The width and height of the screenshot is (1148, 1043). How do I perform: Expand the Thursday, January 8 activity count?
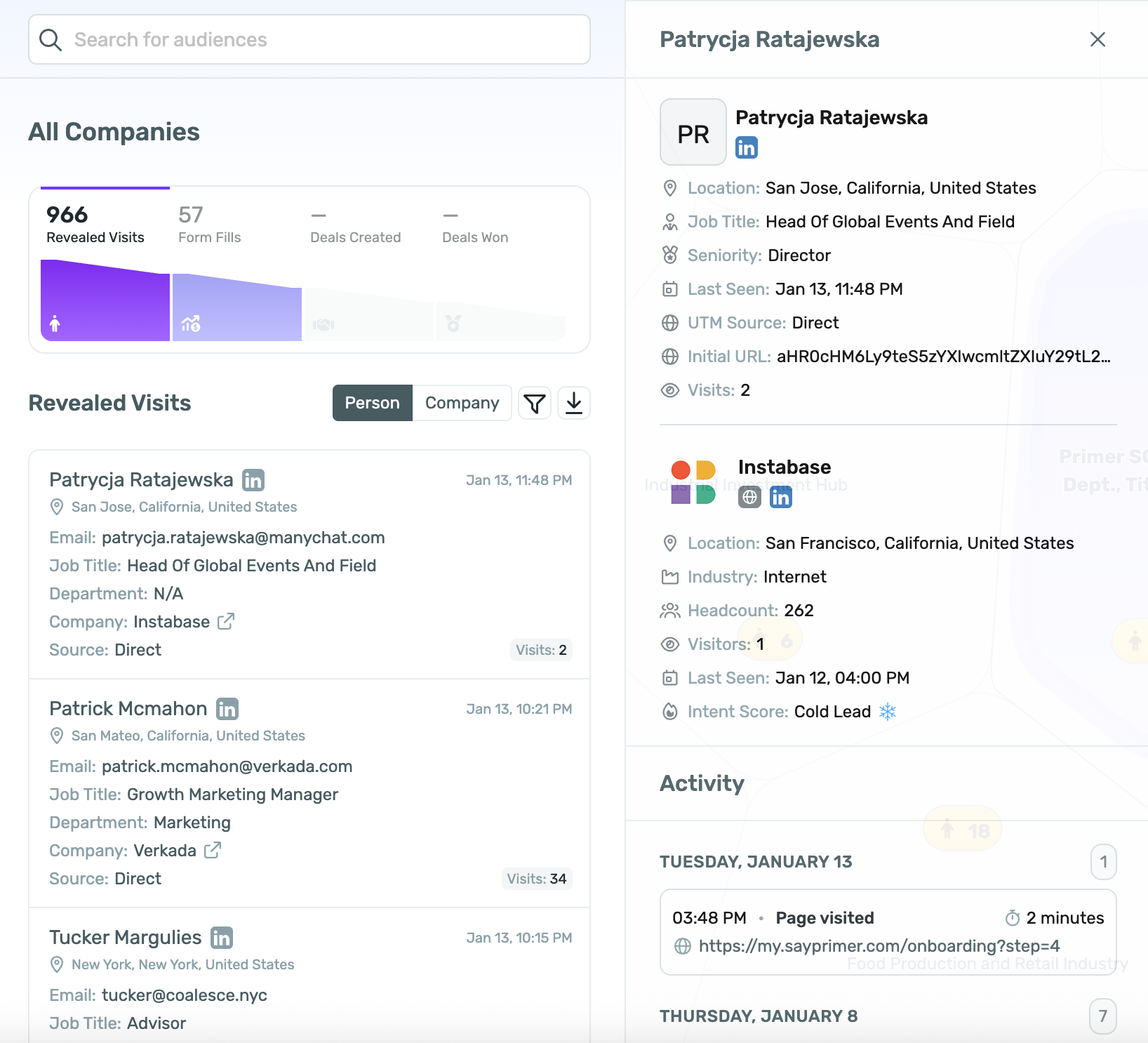tap(1102, 1016)
